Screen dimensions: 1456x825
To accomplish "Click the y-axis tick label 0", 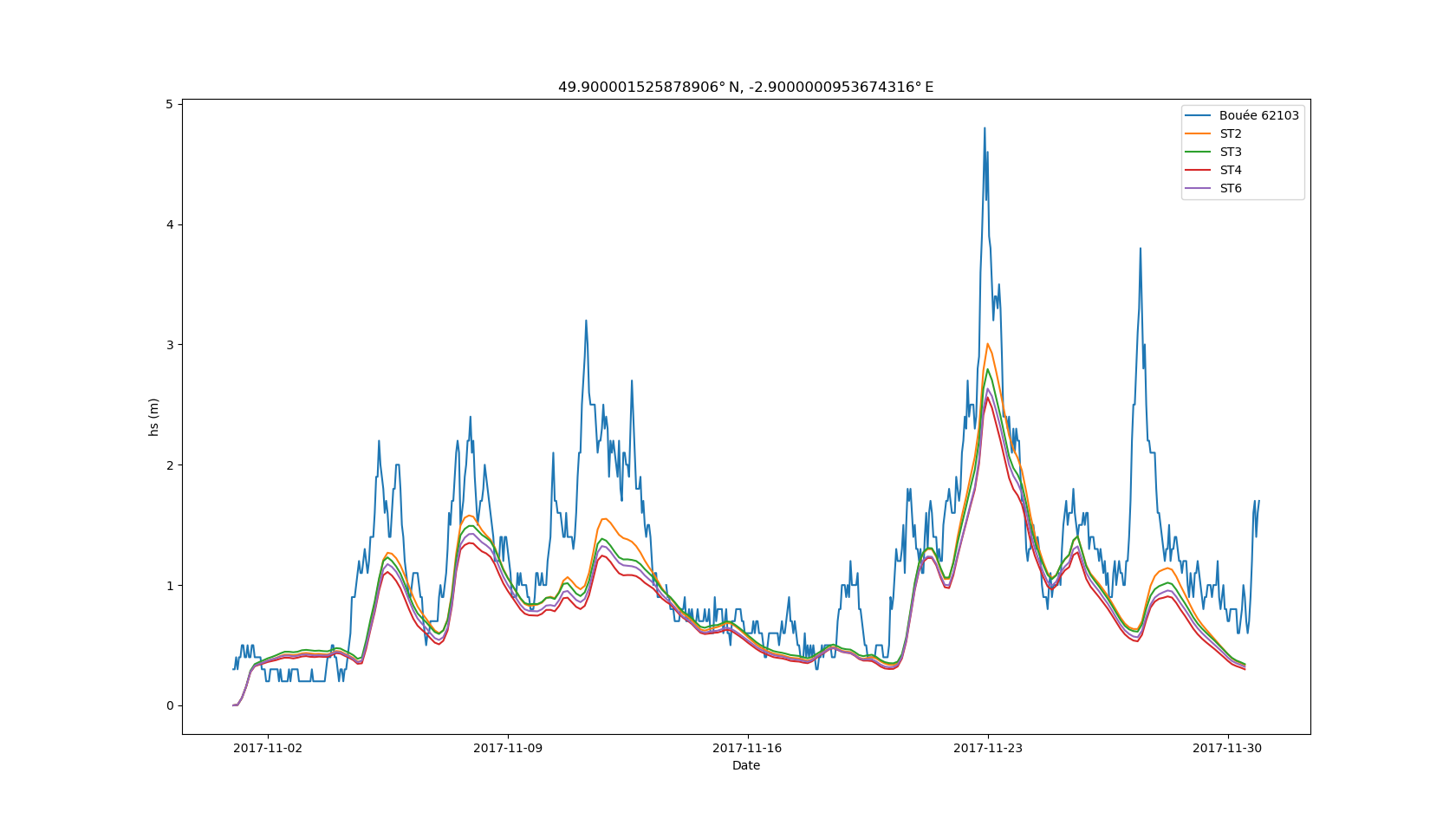I will tap(170, 705).
